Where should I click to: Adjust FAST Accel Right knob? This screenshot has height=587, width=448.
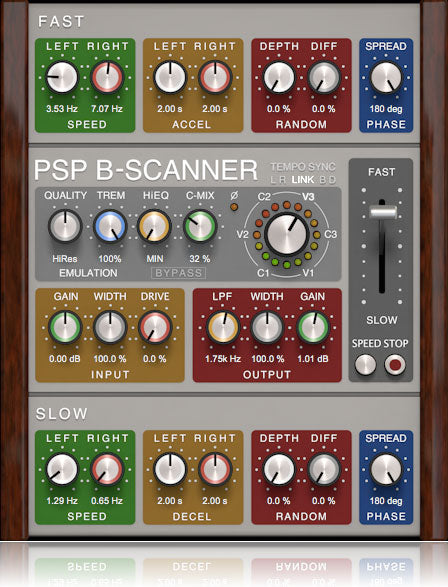pyautogui.click(x=215, y=77)
